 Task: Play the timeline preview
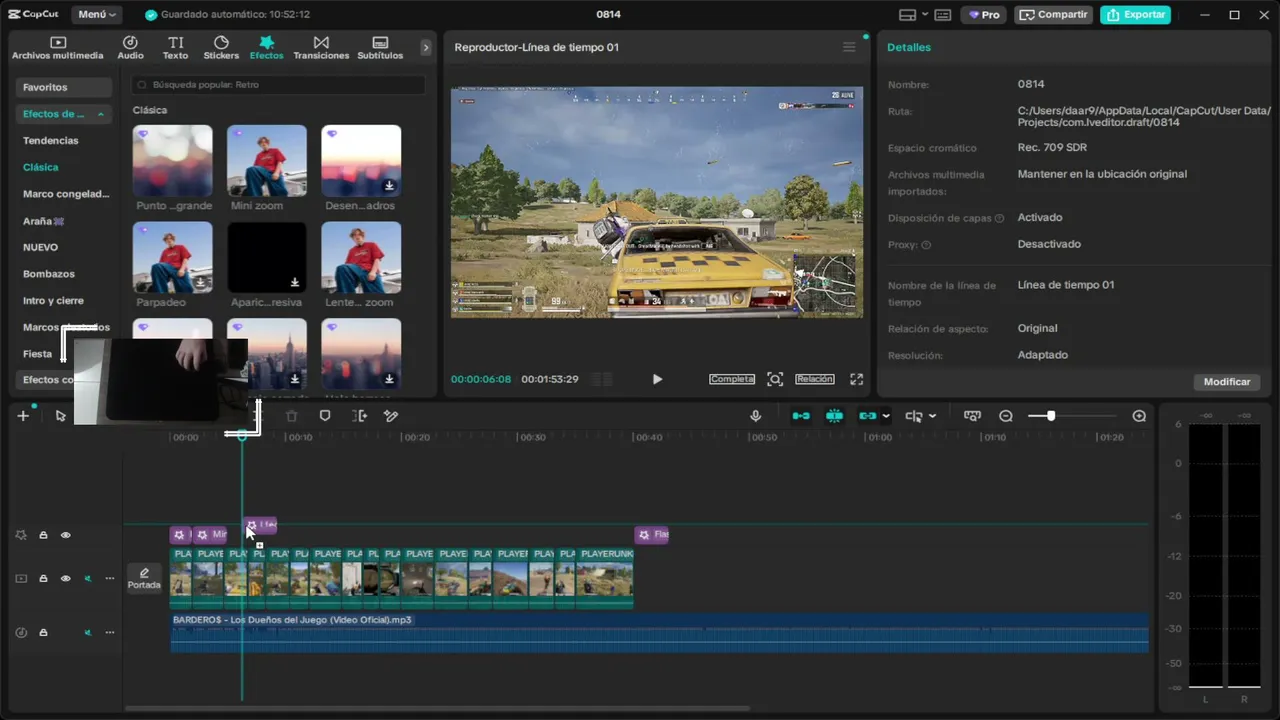point(657,380)
